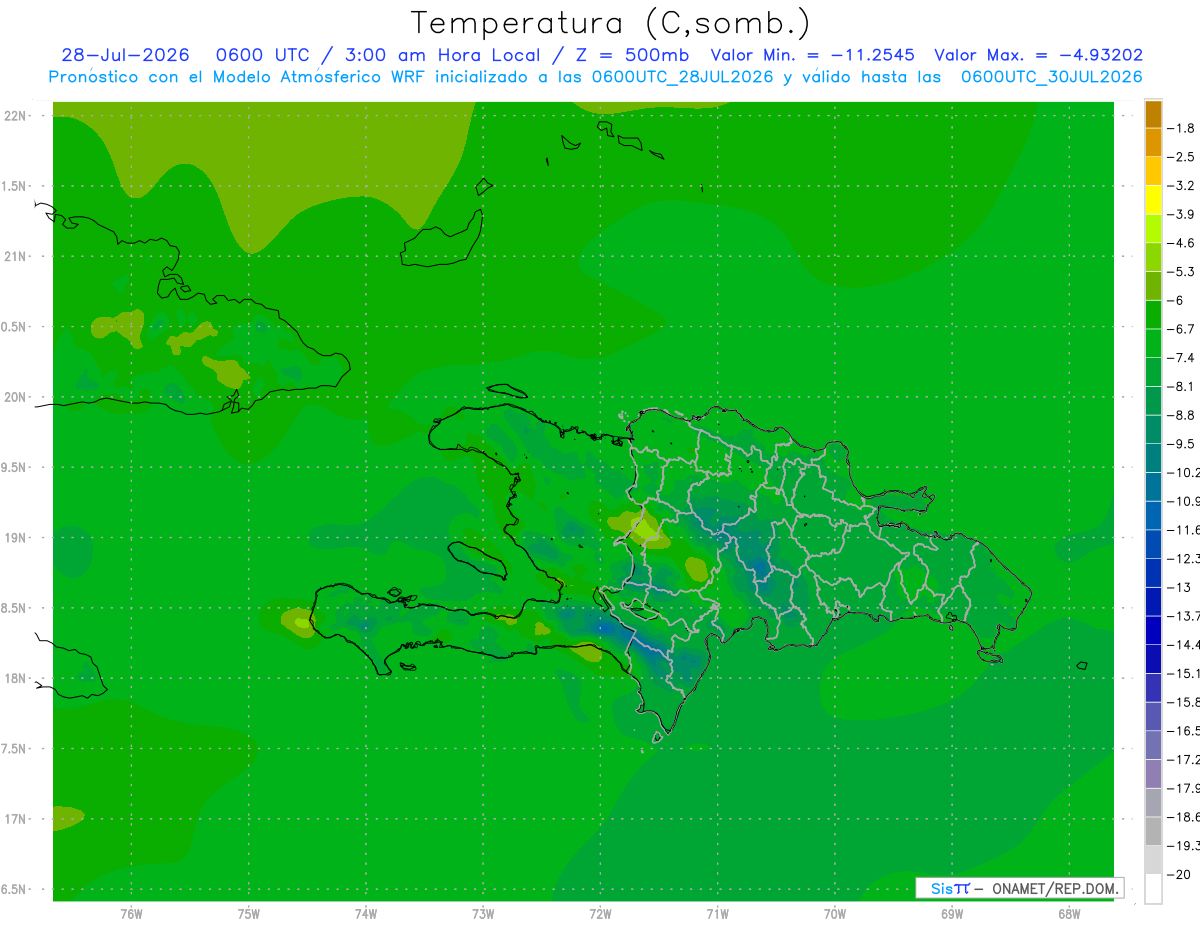Viewport: 1200px width, 927px height.
Task: Click the title 'Temperatura (C,somb.)'
Action: click(611, 22)
